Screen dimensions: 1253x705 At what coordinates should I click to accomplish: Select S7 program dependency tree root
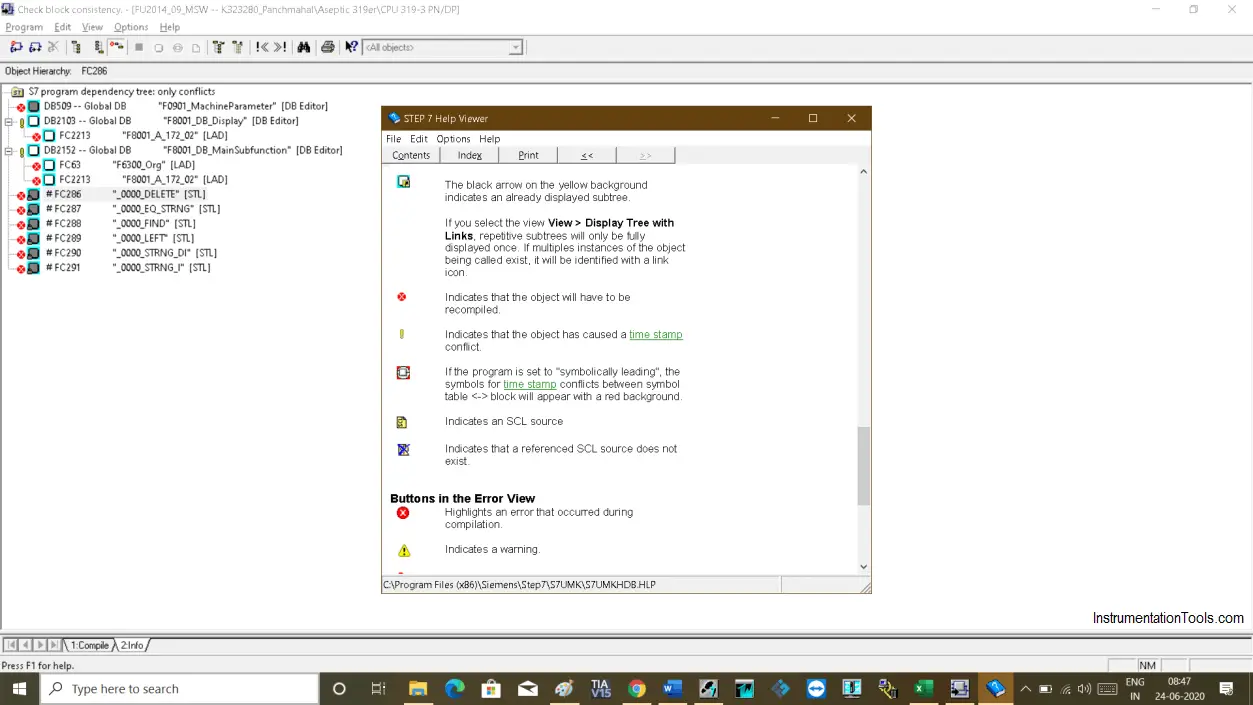[121, 91]
